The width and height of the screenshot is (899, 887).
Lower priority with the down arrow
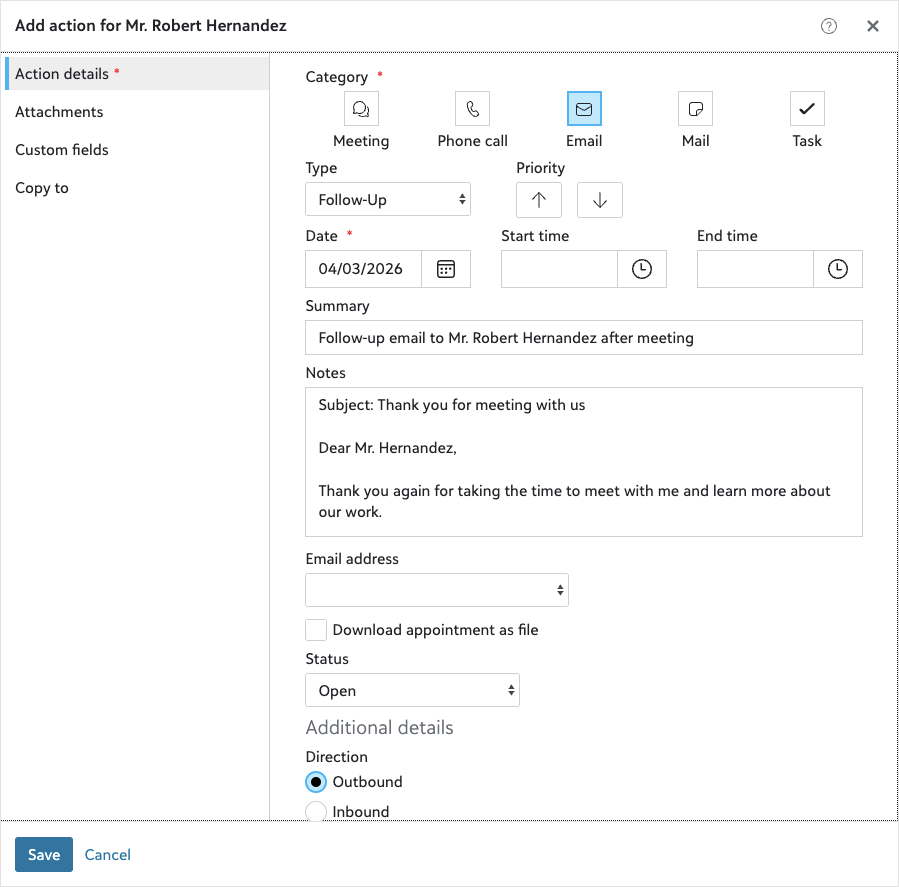(600, 200)
